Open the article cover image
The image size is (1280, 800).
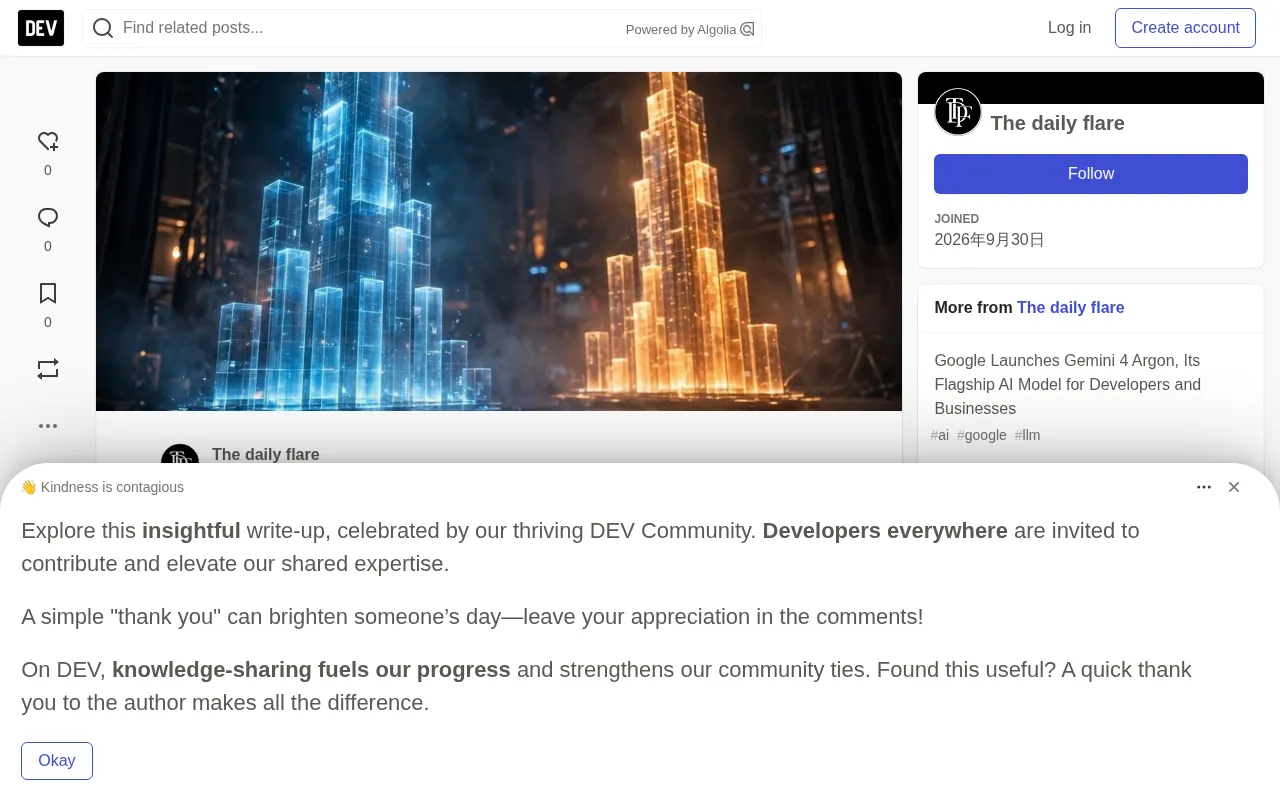[499, 241]
